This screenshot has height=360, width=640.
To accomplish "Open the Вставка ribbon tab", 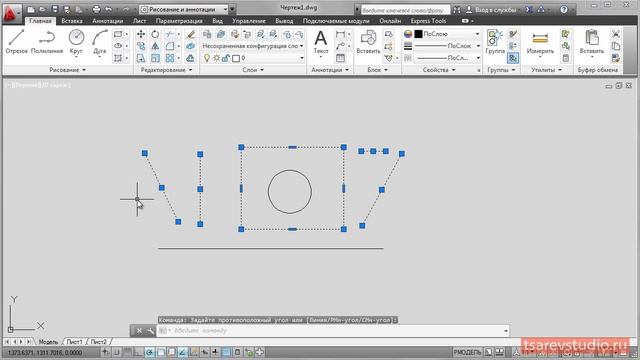I will [72, 21].
